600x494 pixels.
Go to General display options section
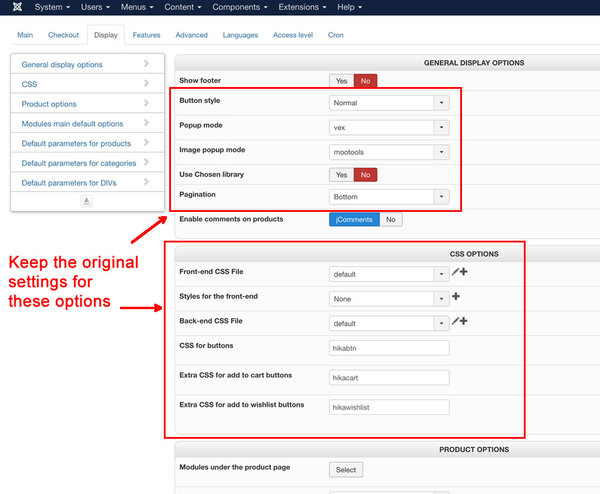coord(62,65)
